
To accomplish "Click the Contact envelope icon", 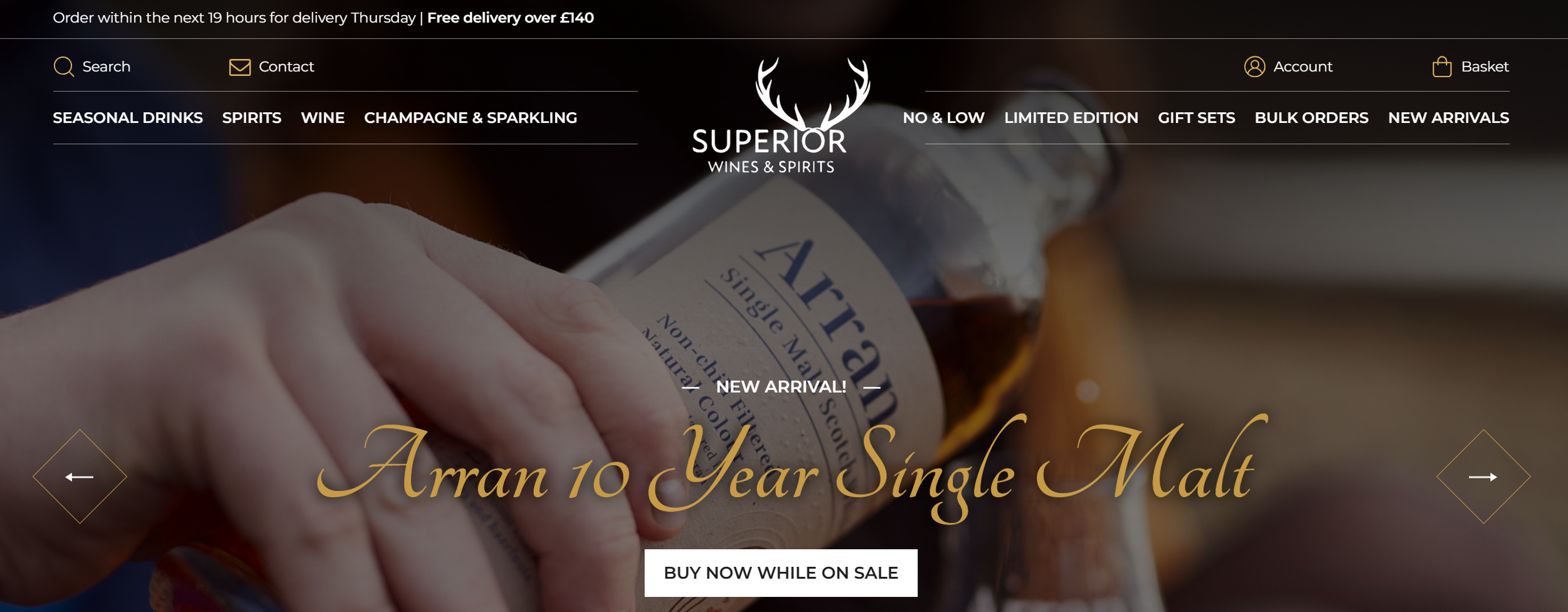I will tap(240, 67).
